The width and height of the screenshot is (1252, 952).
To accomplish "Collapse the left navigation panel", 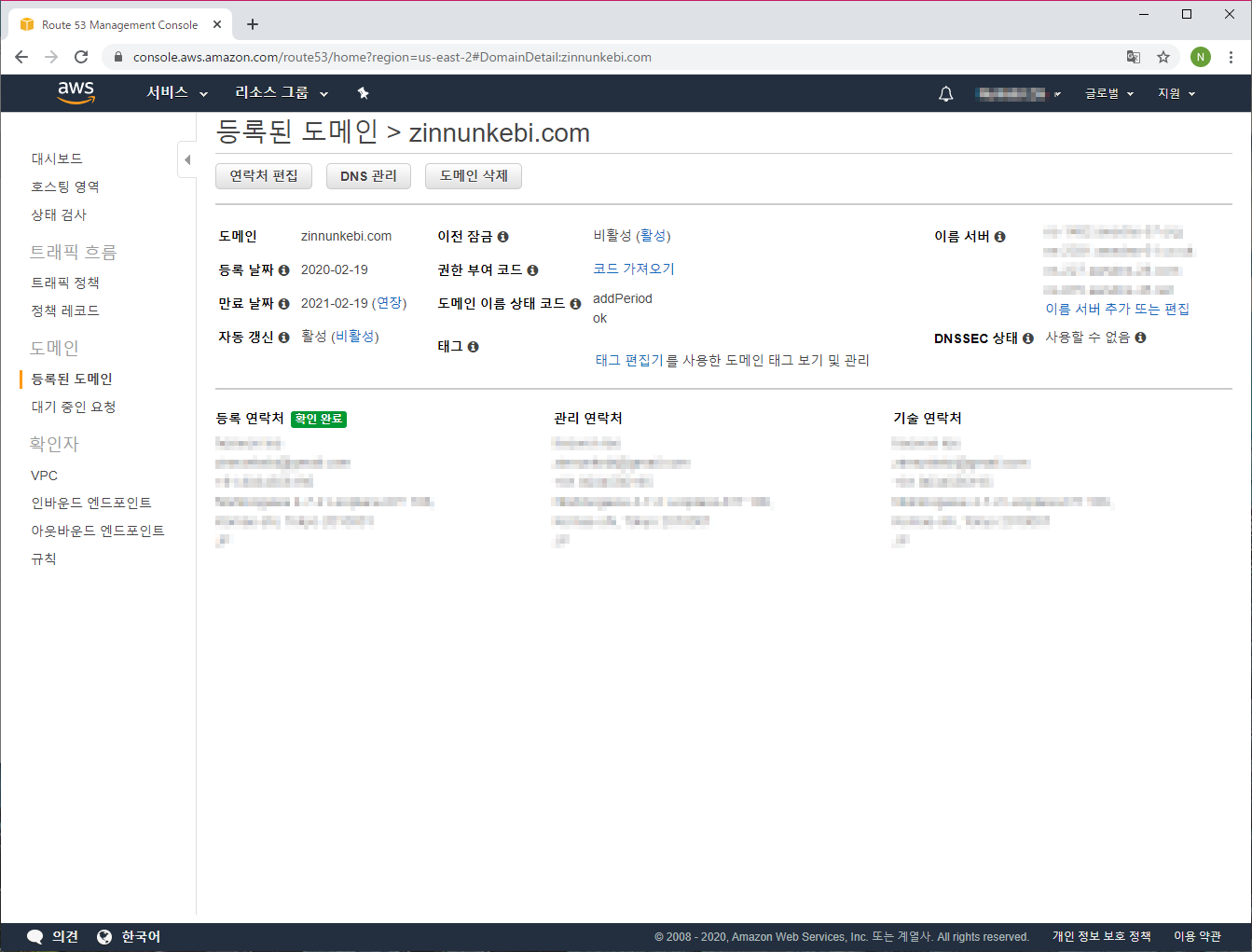I will [x=187, y=159].
